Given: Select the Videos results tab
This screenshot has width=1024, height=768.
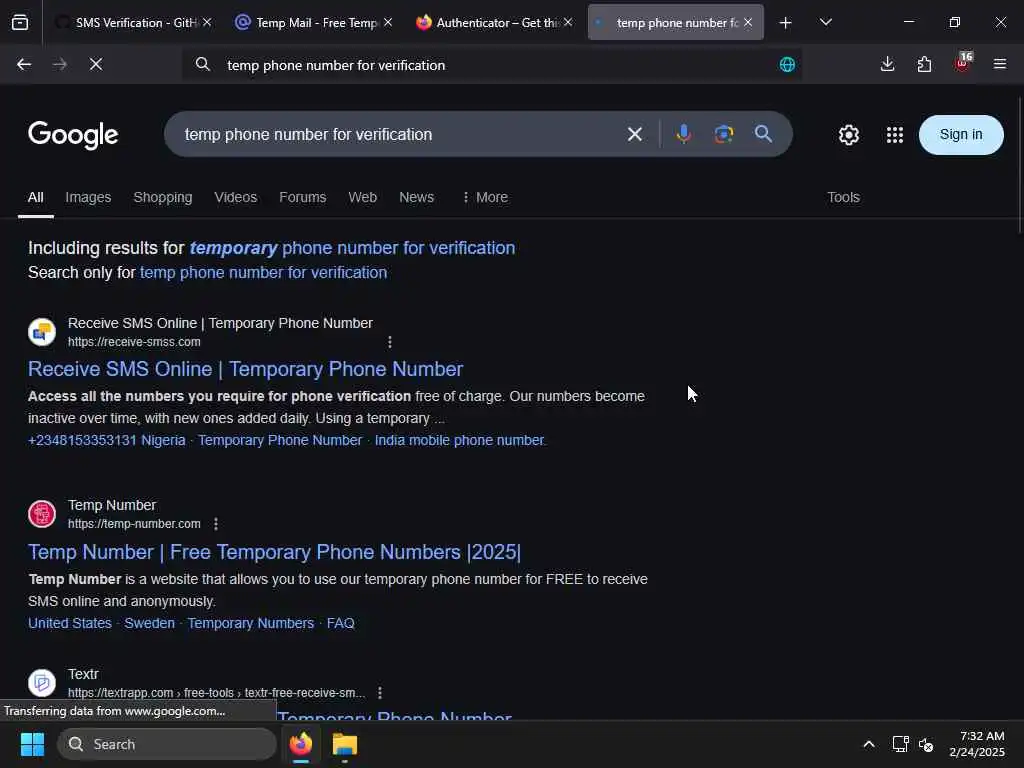Looking at the screenshot, I should click(236, 197).
